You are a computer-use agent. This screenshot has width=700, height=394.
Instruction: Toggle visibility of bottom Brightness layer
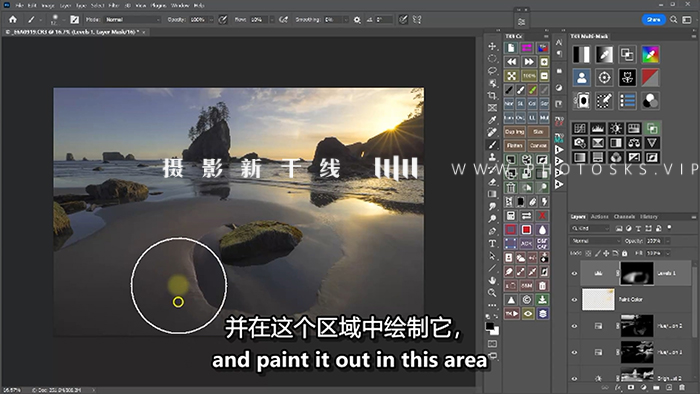(575, 378)
